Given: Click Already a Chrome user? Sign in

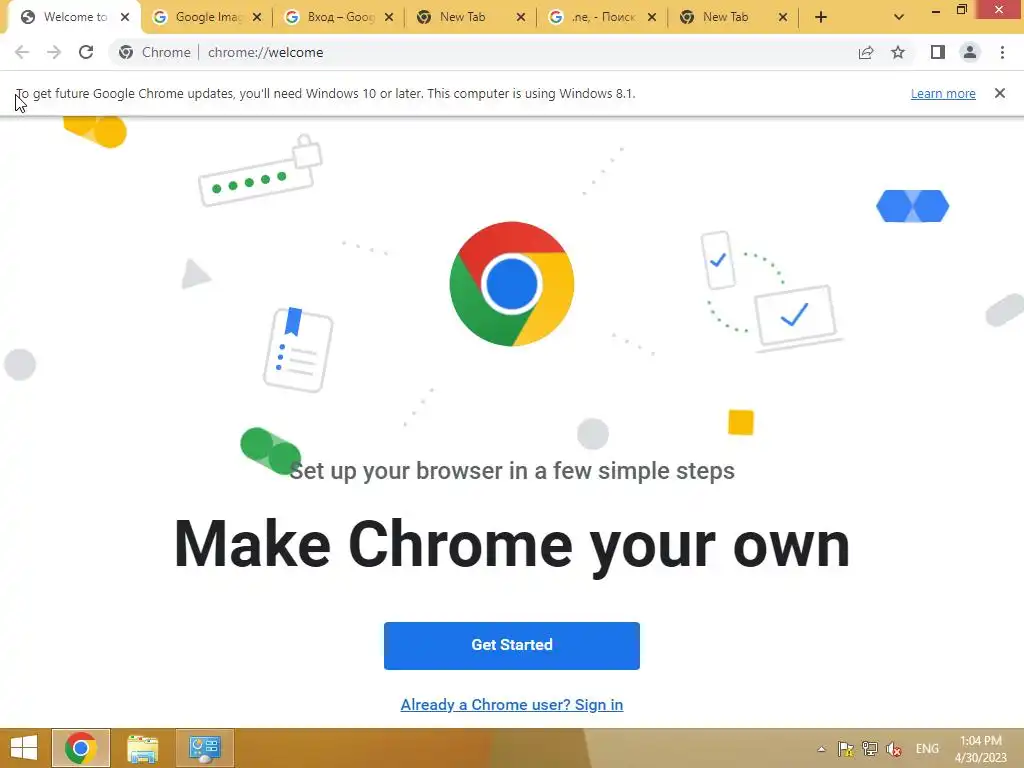Looking at the screenshot, I should pos(511,705).
